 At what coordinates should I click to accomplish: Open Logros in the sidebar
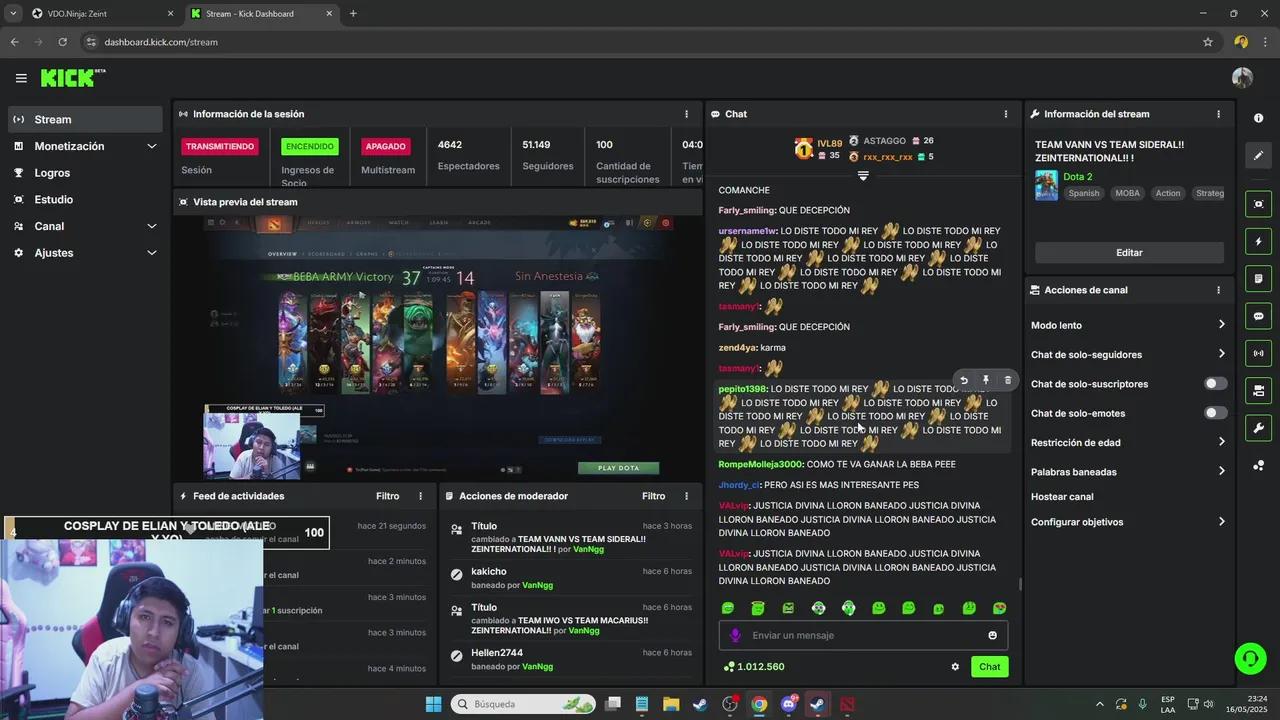(85, 173)
